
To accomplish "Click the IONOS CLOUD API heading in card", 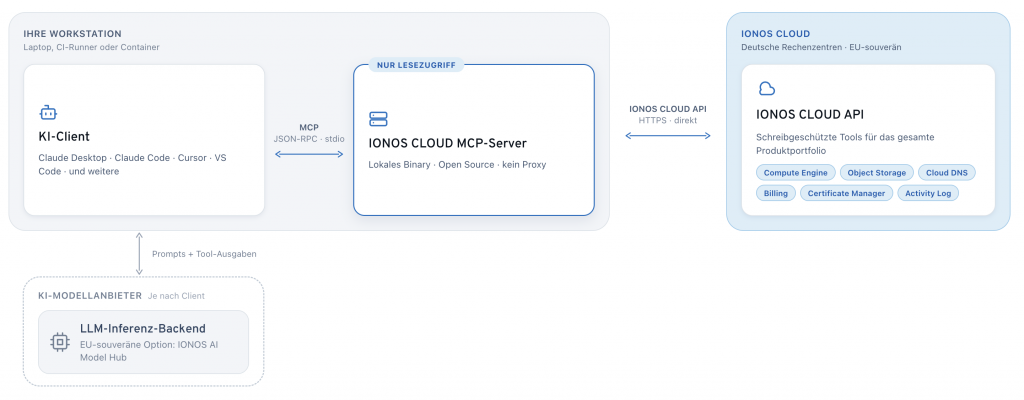I will (810, 115).
